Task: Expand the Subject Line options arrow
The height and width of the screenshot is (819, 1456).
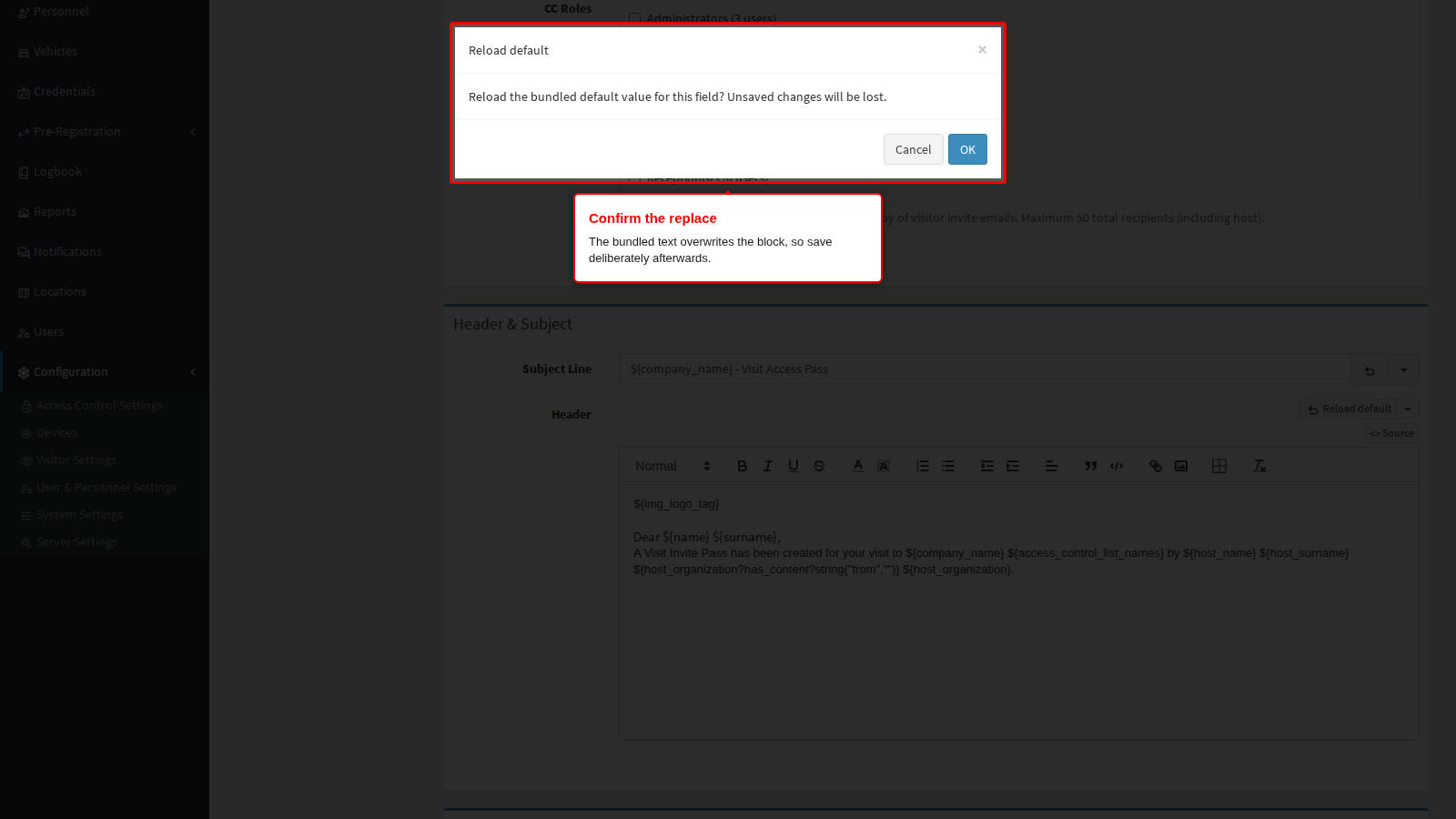Action: pos(1404,369)
